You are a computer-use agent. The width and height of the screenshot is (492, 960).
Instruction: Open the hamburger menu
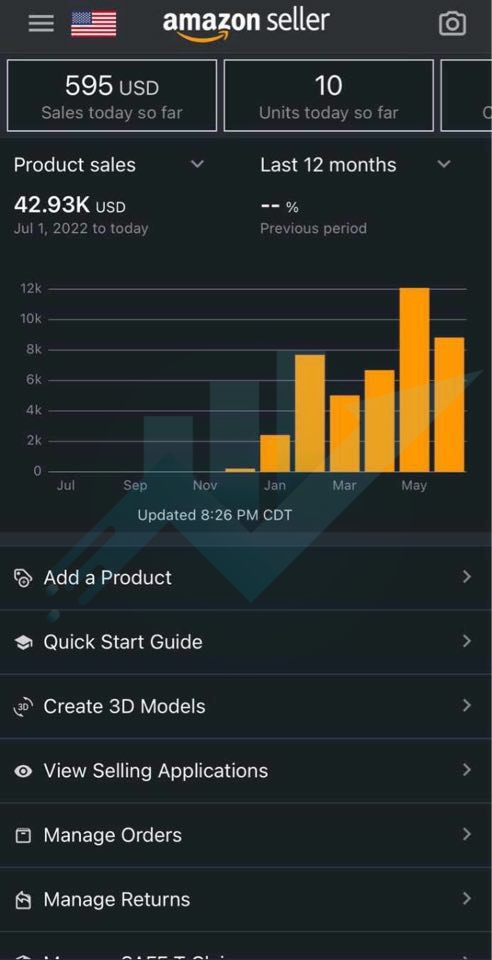click(41, 24)
